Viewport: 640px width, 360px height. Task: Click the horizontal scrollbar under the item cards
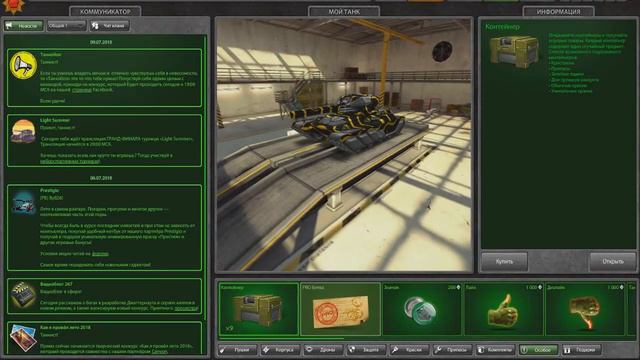(282, 338)
